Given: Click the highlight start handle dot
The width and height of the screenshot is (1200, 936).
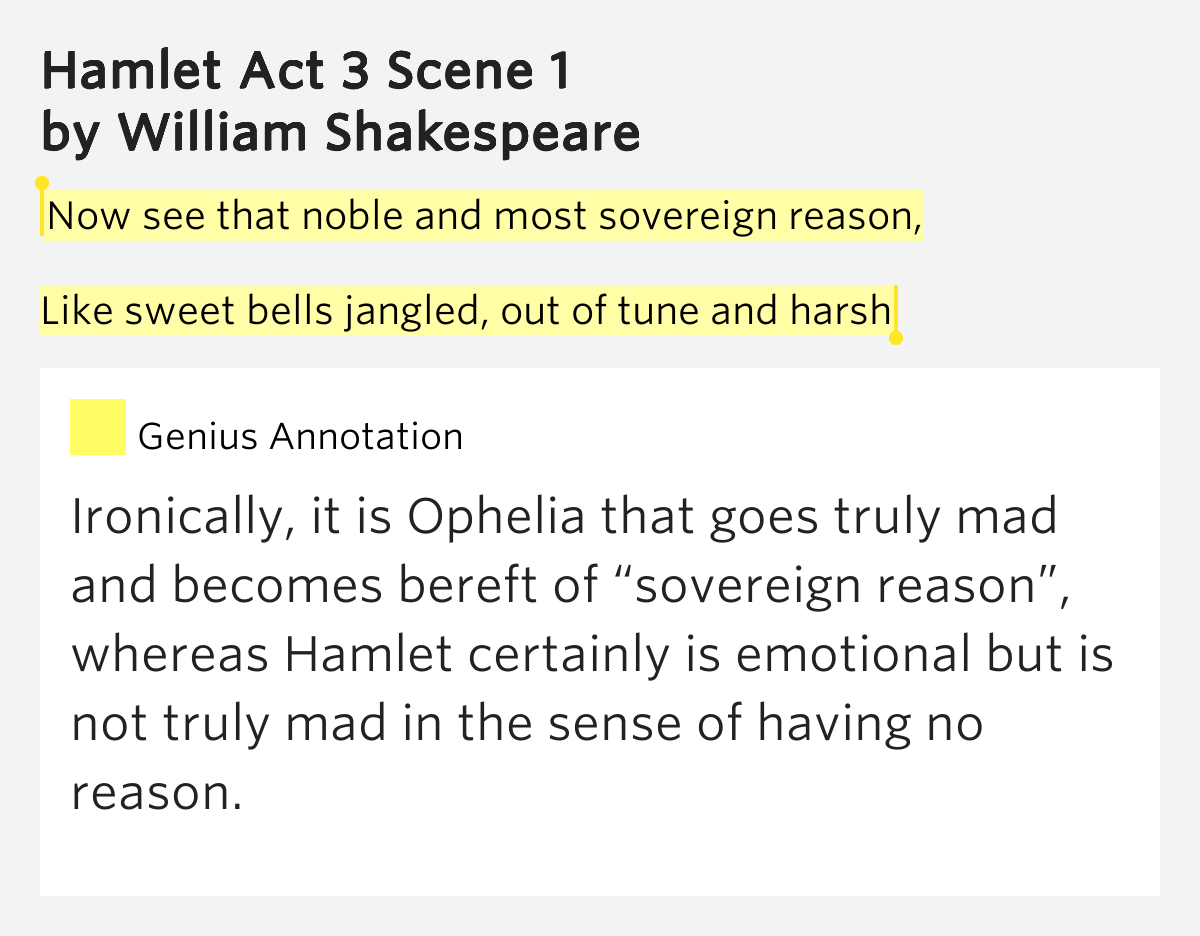Looking at the screenshot, I should [42, 183].
